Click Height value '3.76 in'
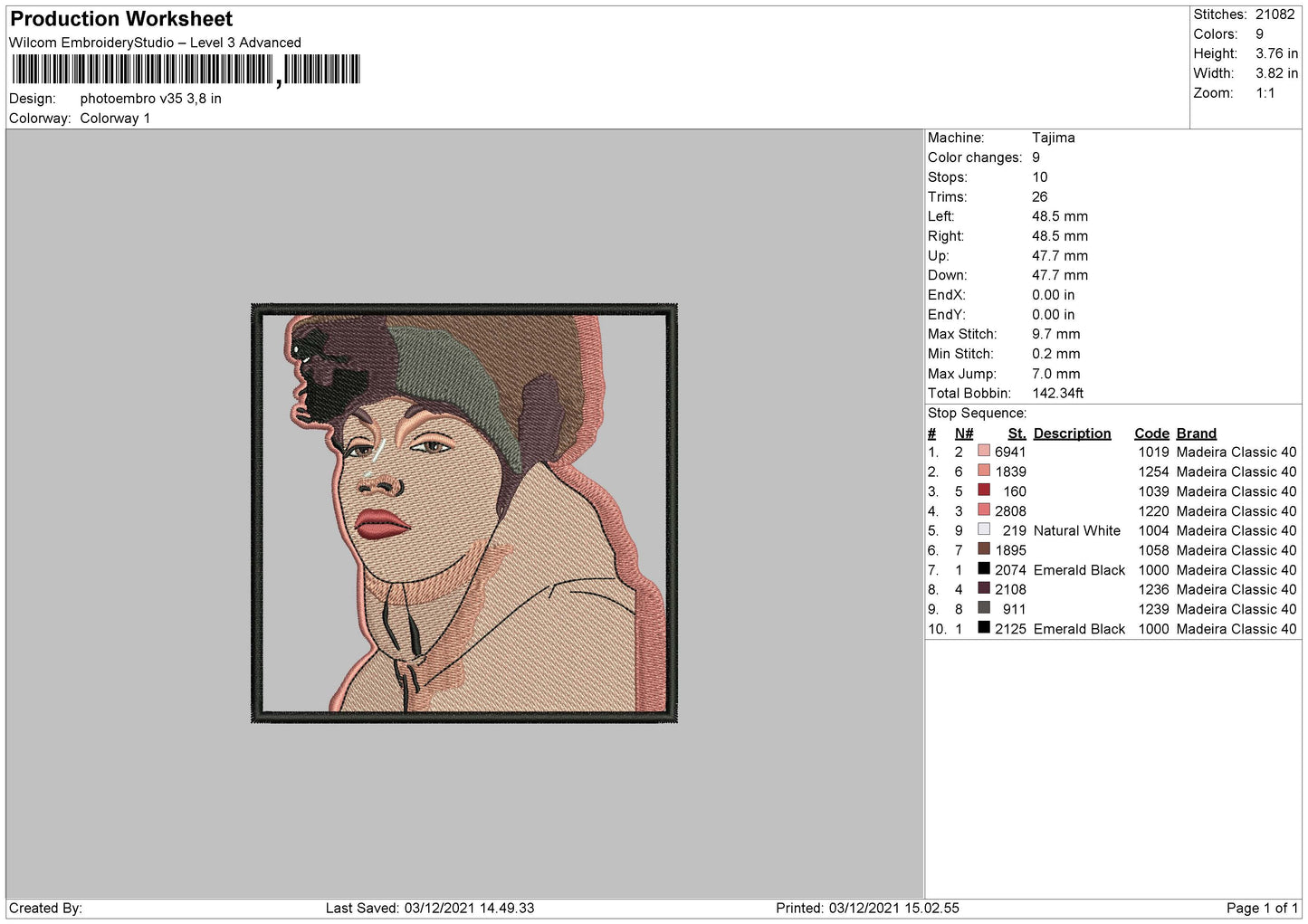1308x924 pixels. (1276, 53)
